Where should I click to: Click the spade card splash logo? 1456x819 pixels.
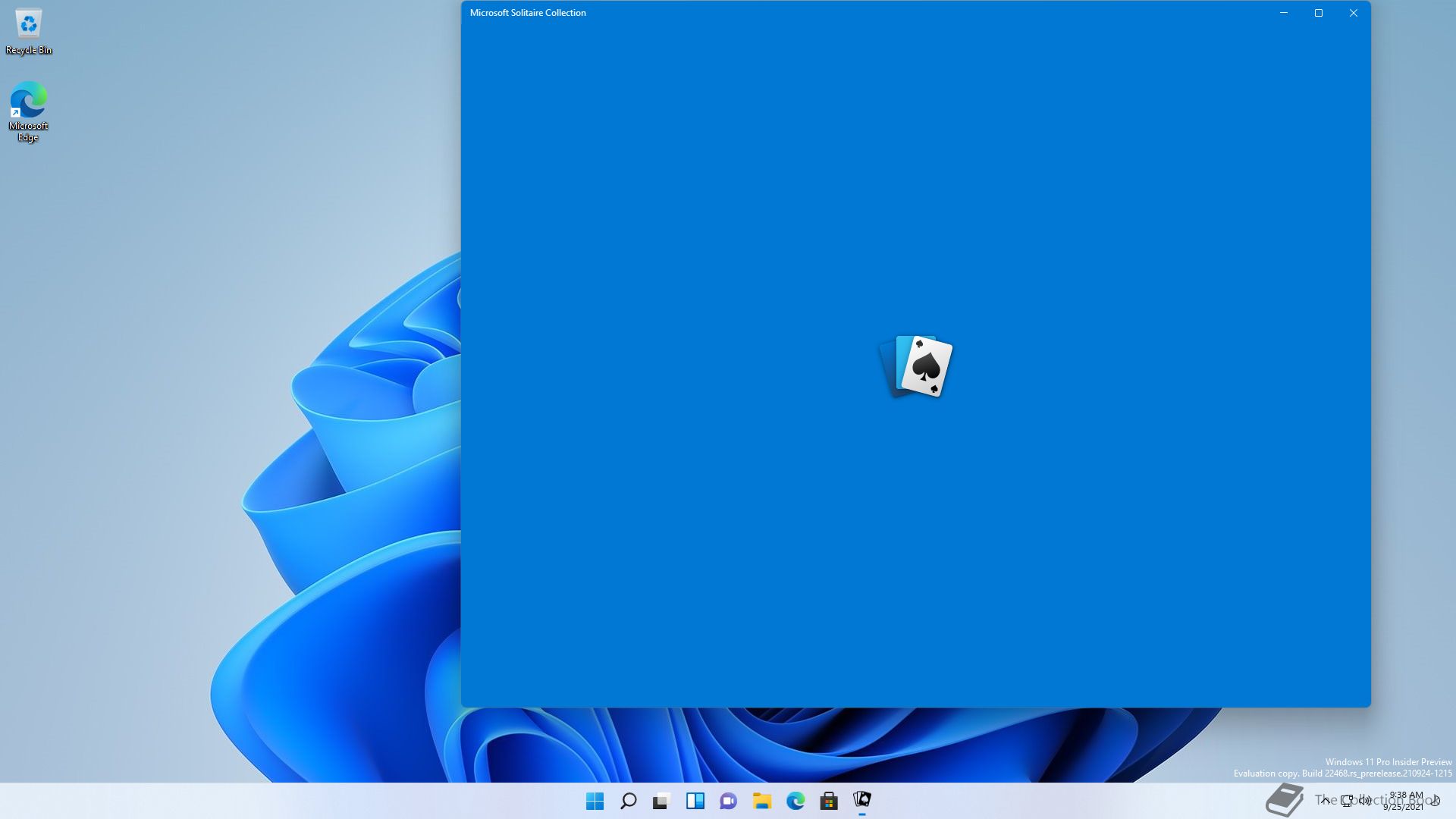(916, 366)
